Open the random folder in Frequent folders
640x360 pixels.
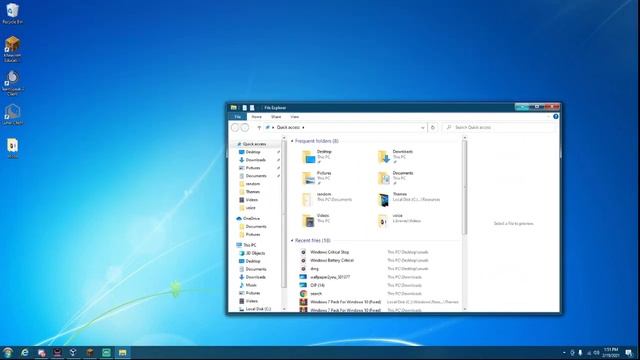pyautogui.click(x=327, y=199)
